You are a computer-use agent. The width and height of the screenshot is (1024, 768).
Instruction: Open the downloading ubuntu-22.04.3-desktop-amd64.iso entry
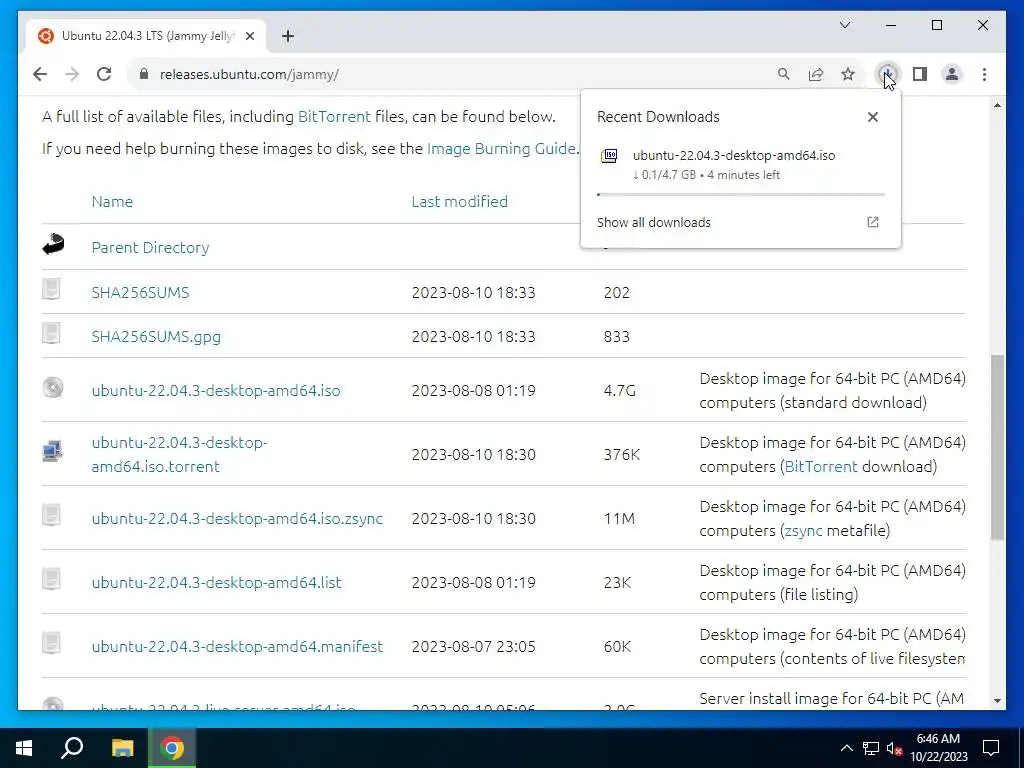point(741,165)
